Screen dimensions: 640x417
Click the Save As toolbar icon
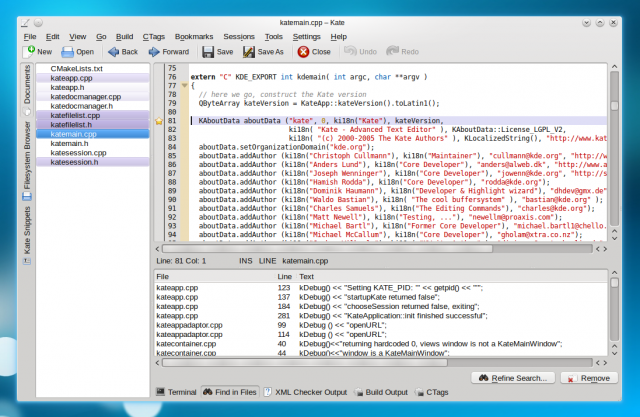247,51
